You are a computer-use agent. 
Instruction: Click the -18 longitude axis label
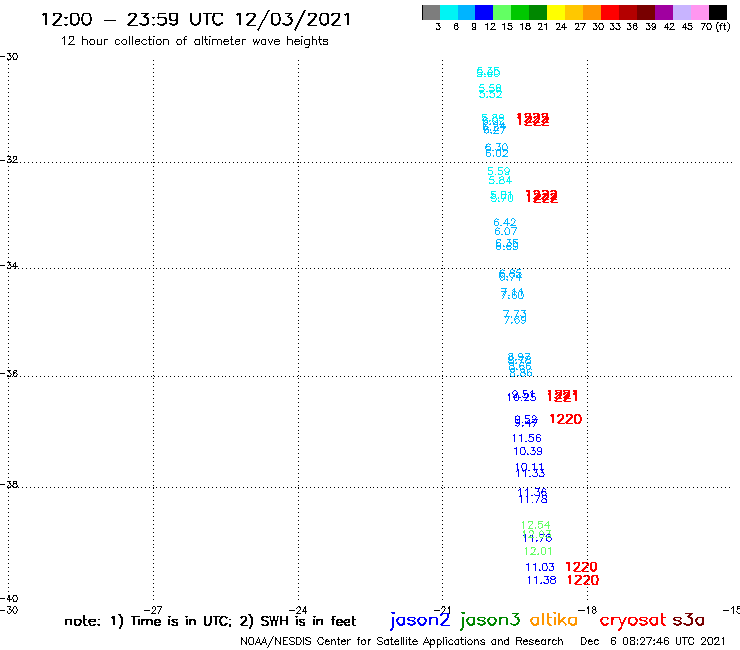[588, 610]
